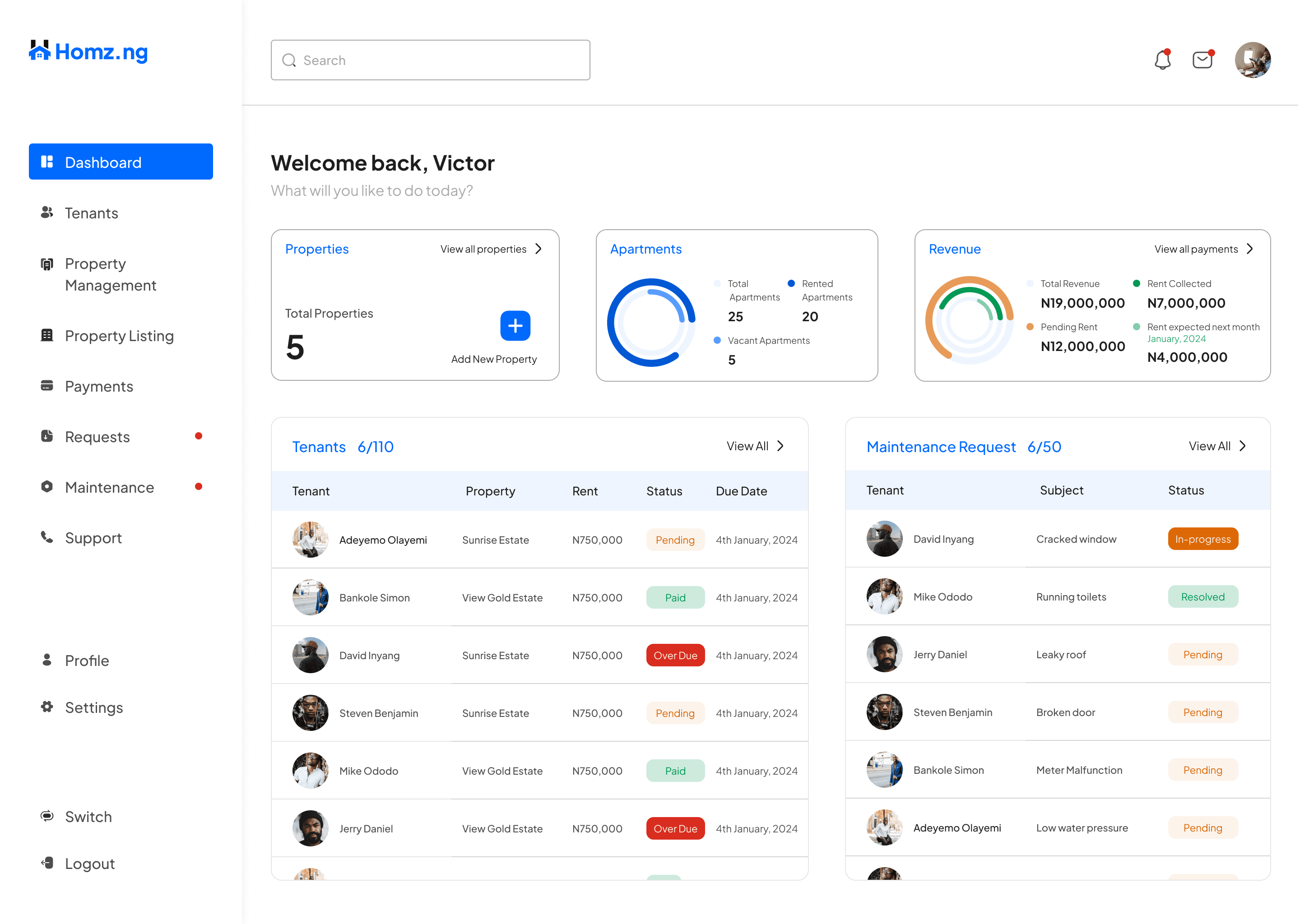Expand View all properties chevron
The image size is (1300, 924).
[x=539, y=249]
